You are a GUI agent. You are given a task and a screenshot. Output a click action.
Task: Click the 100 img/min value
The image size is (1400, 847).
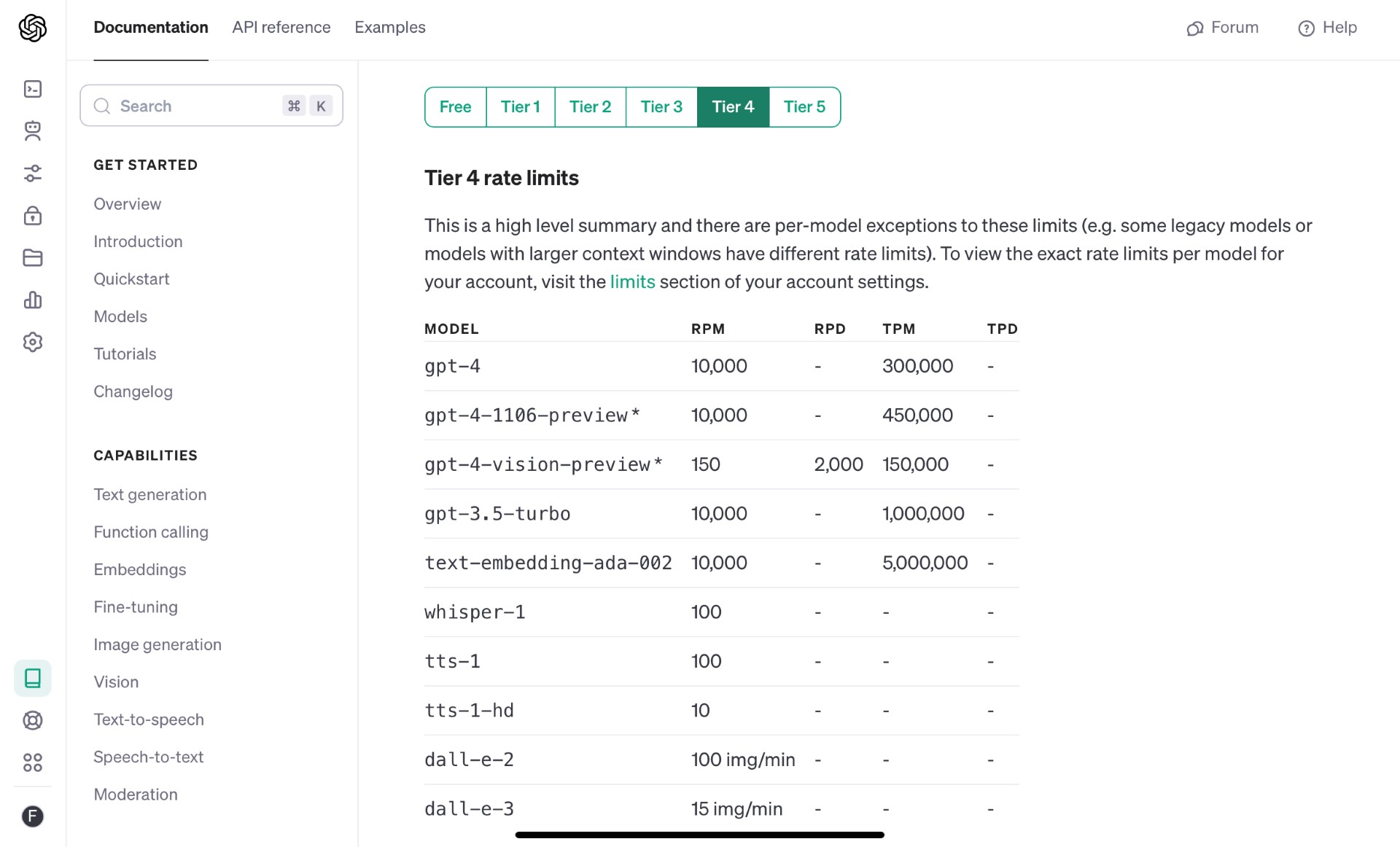click(743, 760)
